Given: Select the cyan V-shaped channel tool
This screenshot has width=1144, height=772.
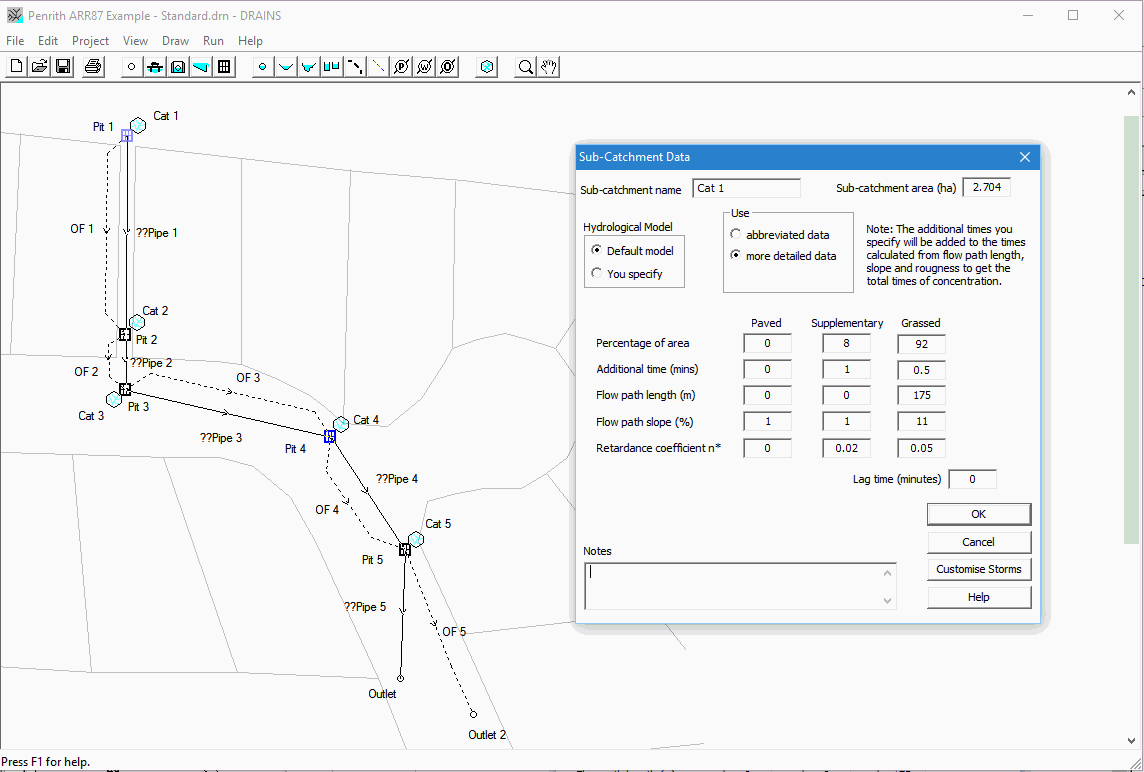Looking at the screenshot, I should click(286, 67).
